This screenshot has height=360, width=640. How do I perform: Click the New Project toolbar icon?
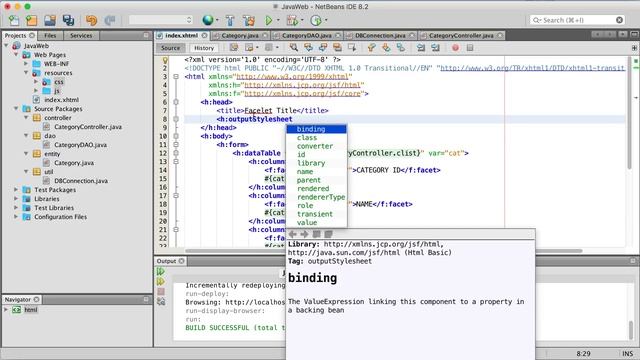[x=31, y=20]
